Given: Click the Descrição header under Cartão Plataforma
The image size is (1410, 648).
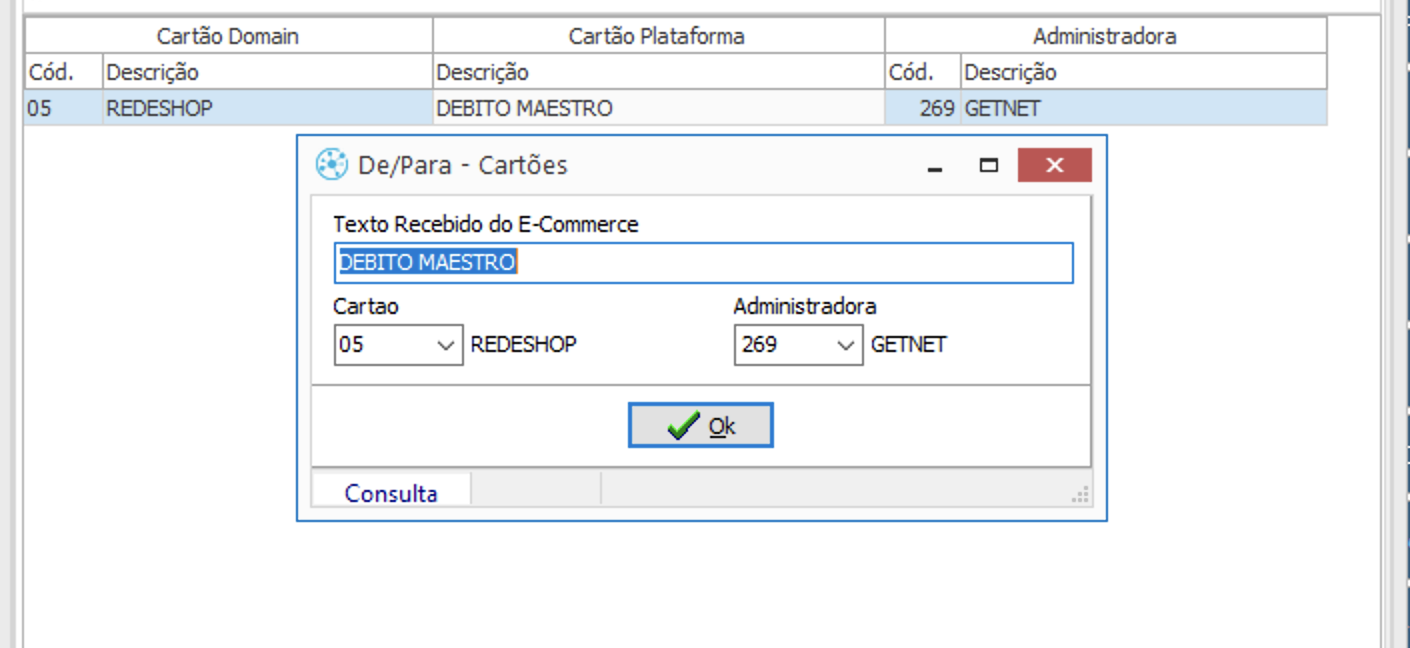Looking at the screenshot, I should pyautogui.click(x=659, y=72).
